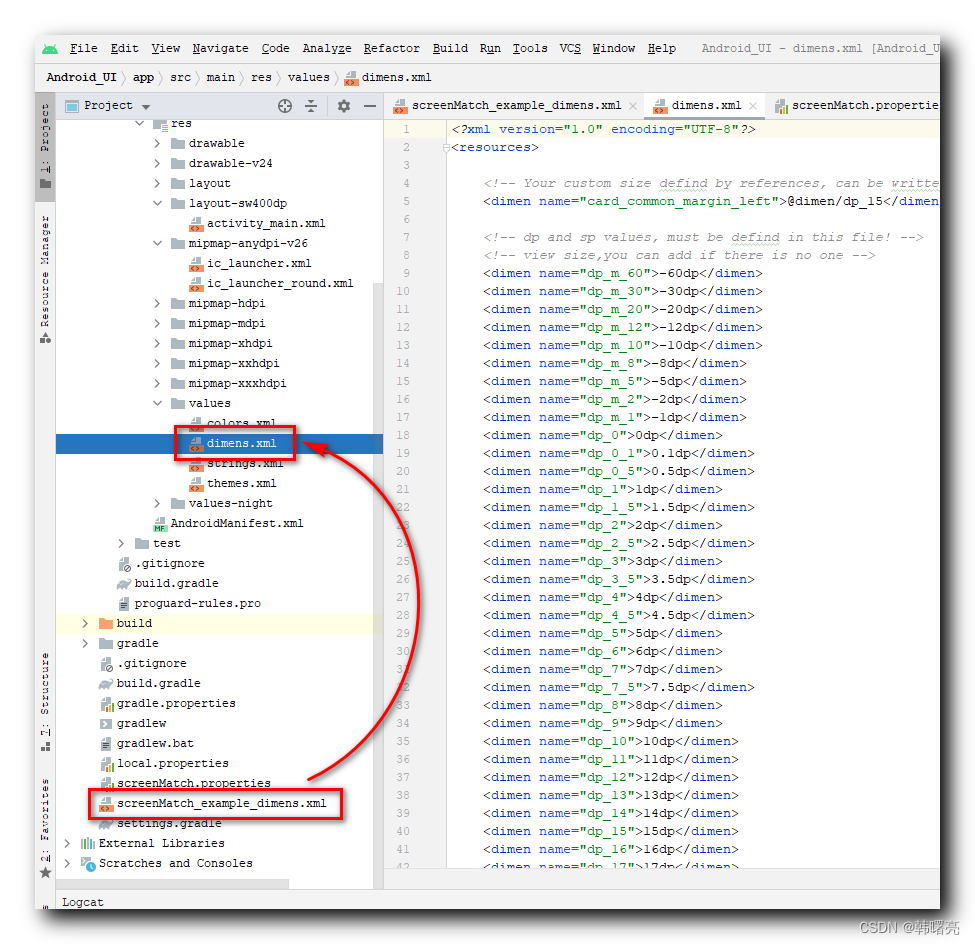Click the Scroll from Source crosshair icon
This screenshot has width=975, height=944.
point(284,105)
